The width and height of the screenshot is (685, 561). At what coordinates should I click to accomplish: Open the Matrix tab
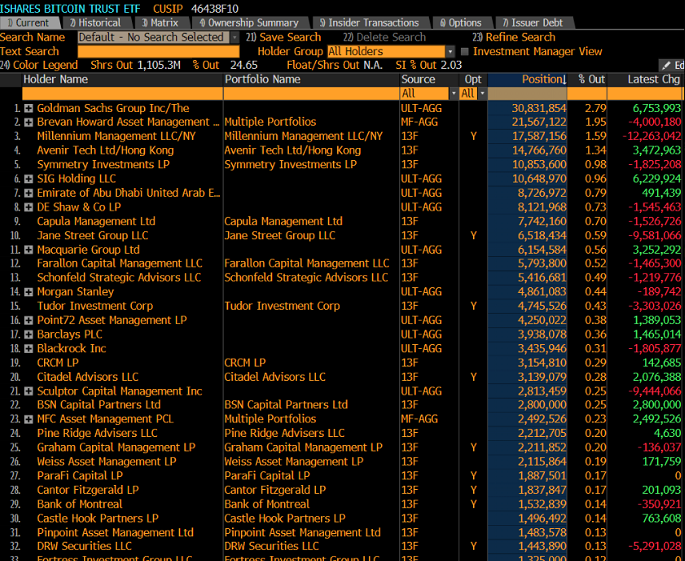click(160, 23)
